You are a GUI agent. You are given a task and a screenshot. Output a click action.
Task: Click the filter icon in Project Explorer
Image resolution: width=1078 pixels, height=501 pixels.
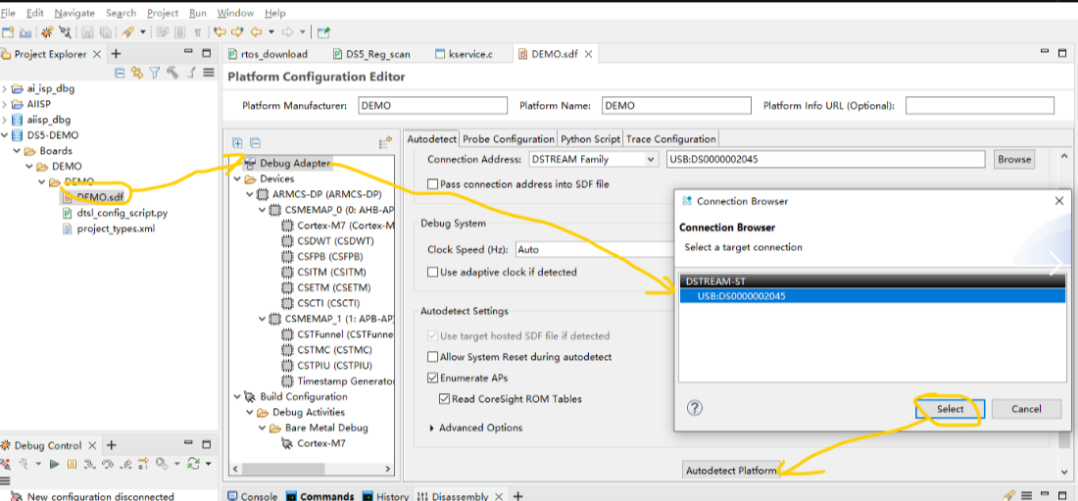point(155,73)
